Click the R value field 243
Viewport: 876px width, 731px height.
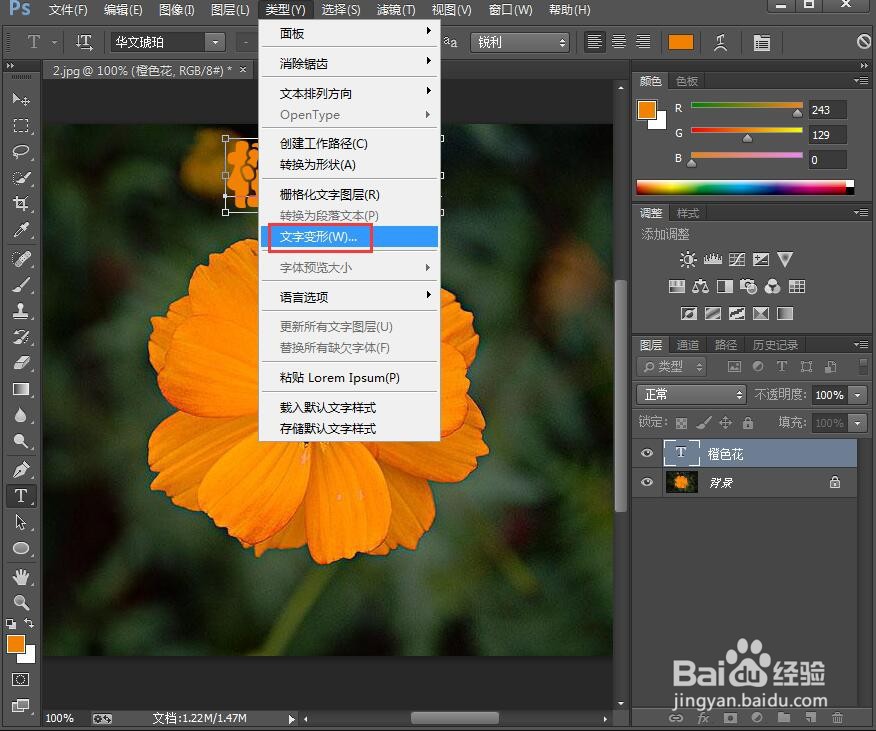(827, 110)
